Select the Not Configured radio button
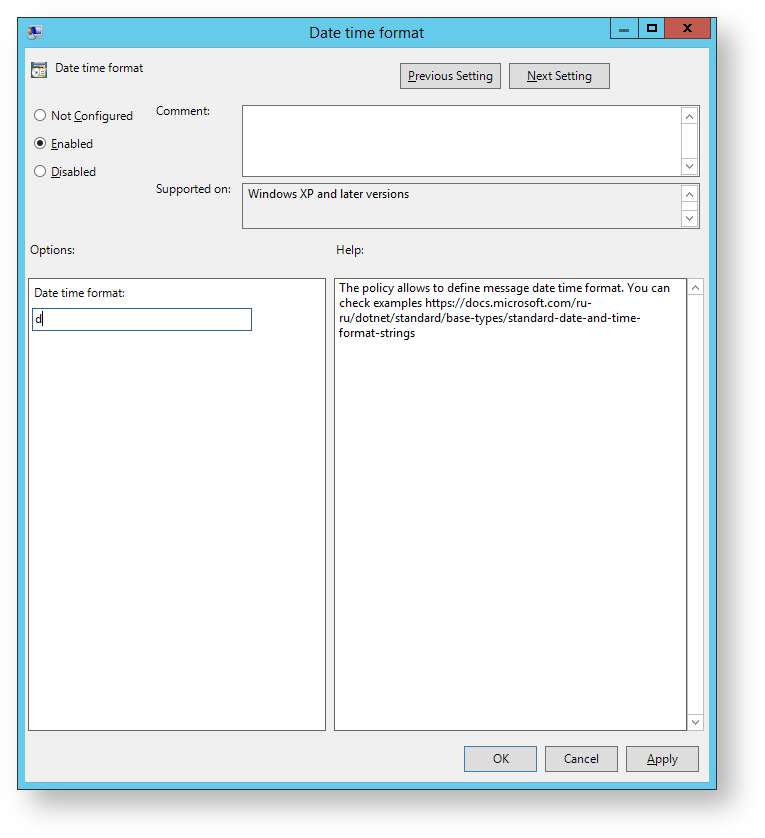This screenshot has height=838, width=765. [40, 116]
